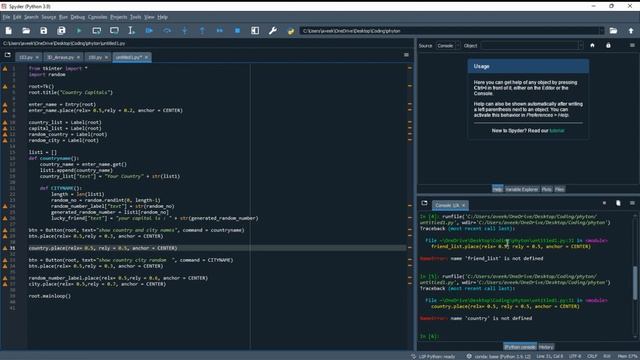This screenshot has height=360, width=640.
Task: Save the current file
Action: pyautogui.click(x=44, y=31)
